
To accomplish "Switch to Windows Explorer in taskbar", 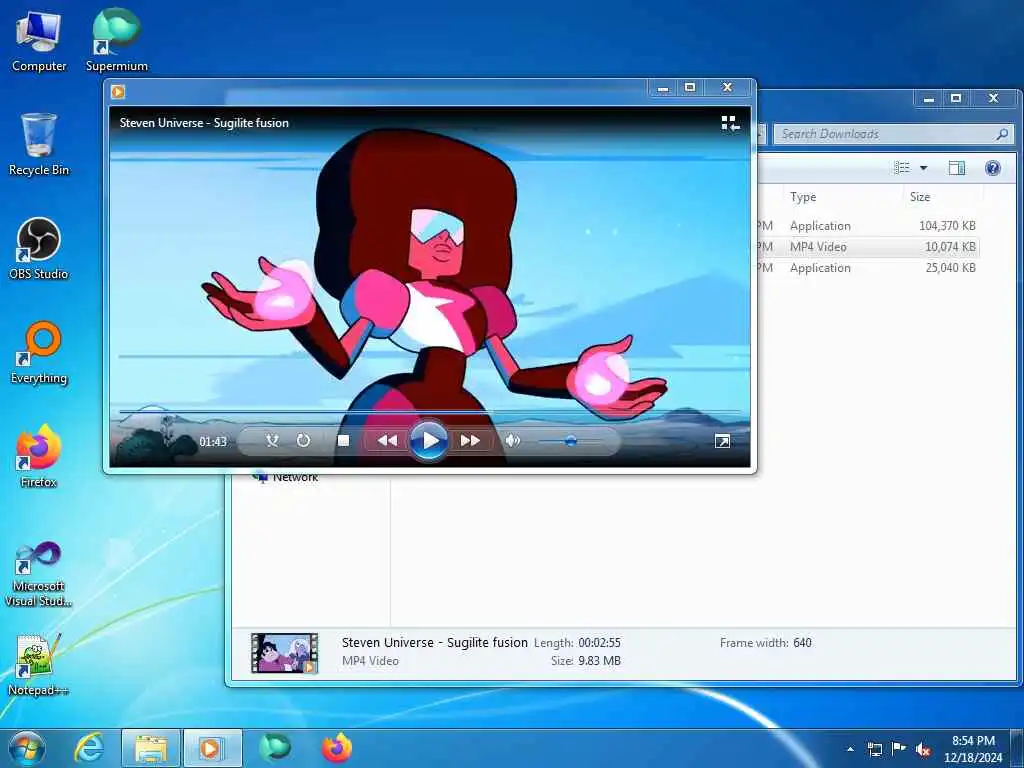I will click(151, 748).
